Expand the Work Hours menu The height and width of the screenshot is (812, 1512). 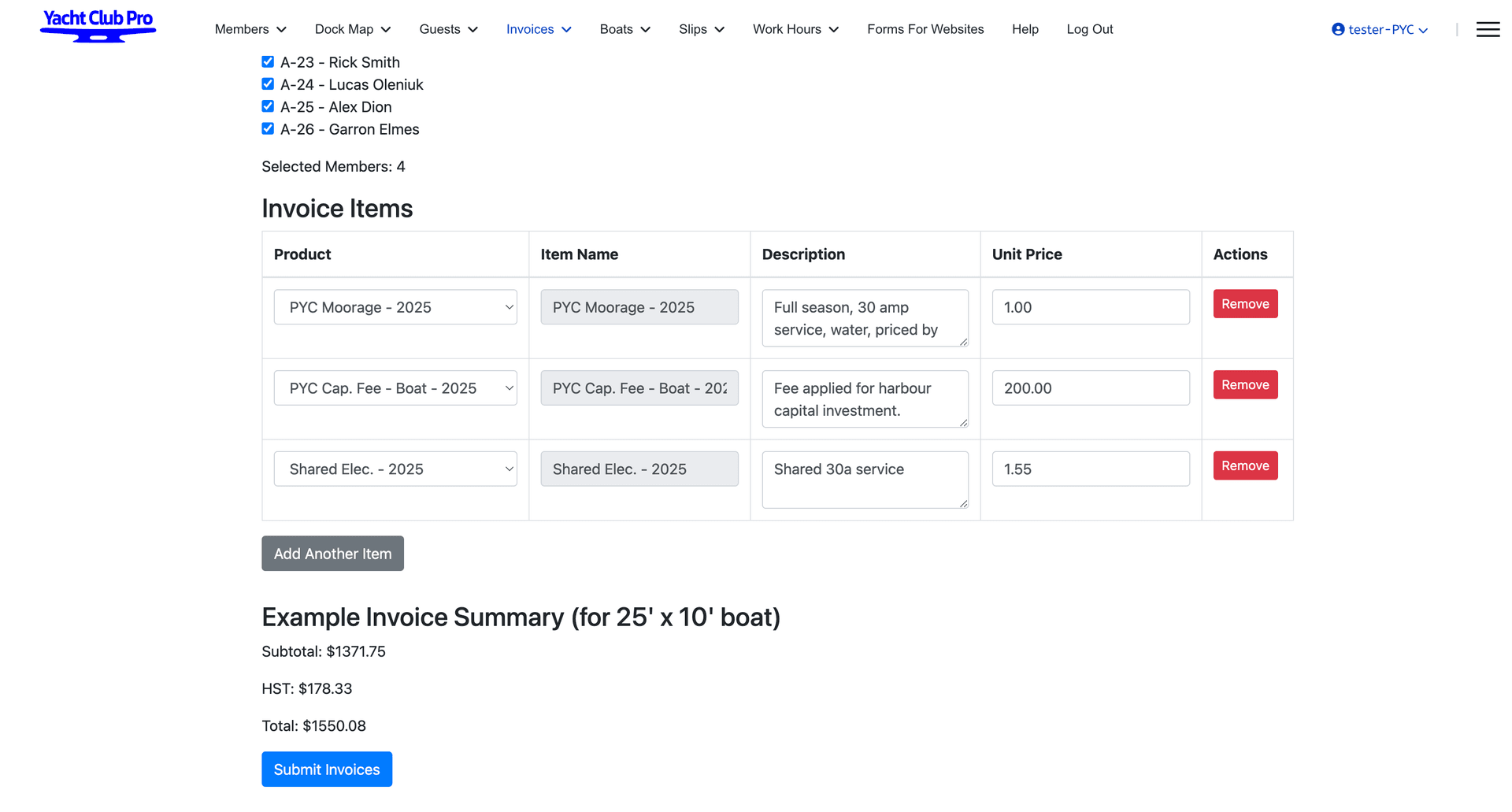coord(795,29)
